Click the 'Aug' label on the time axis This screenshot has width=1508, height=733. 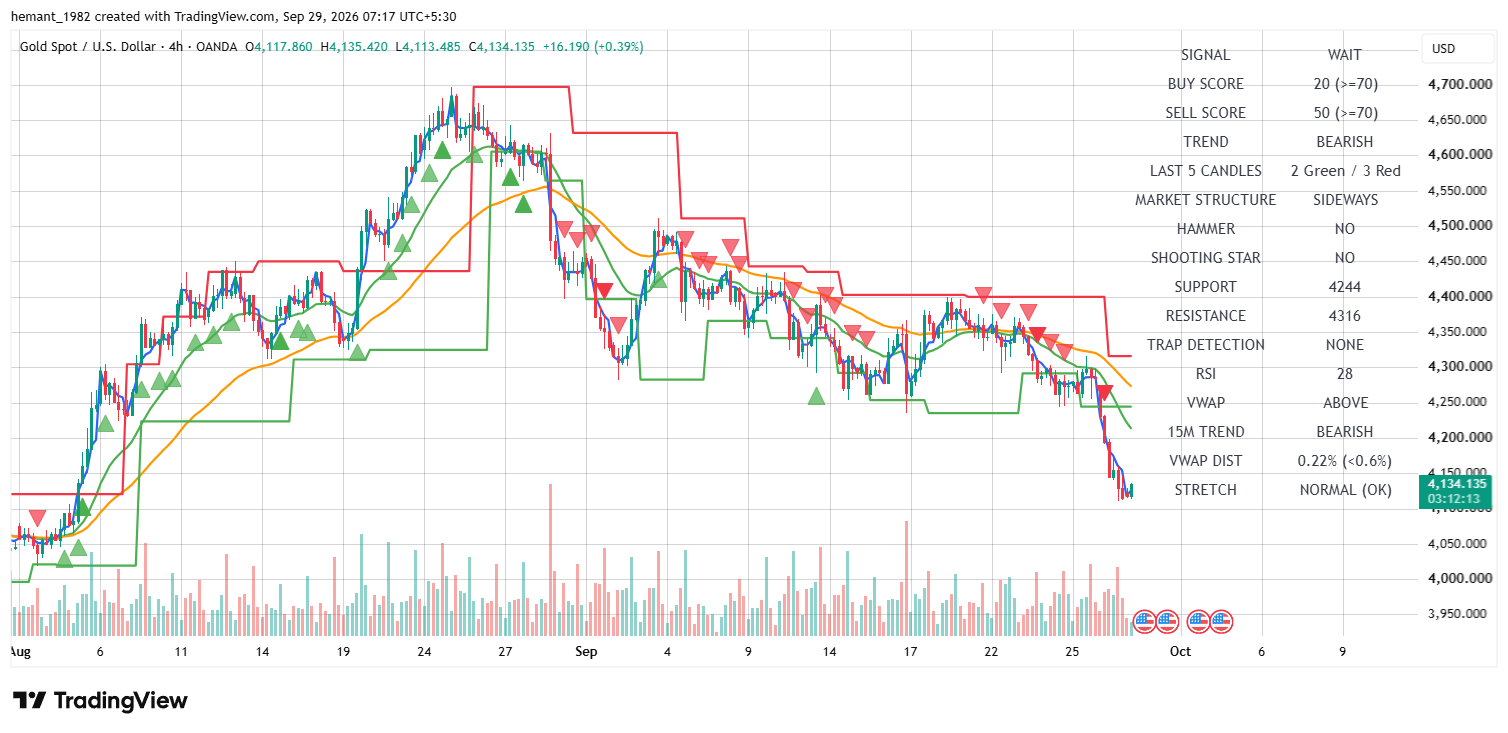point(19,651)
